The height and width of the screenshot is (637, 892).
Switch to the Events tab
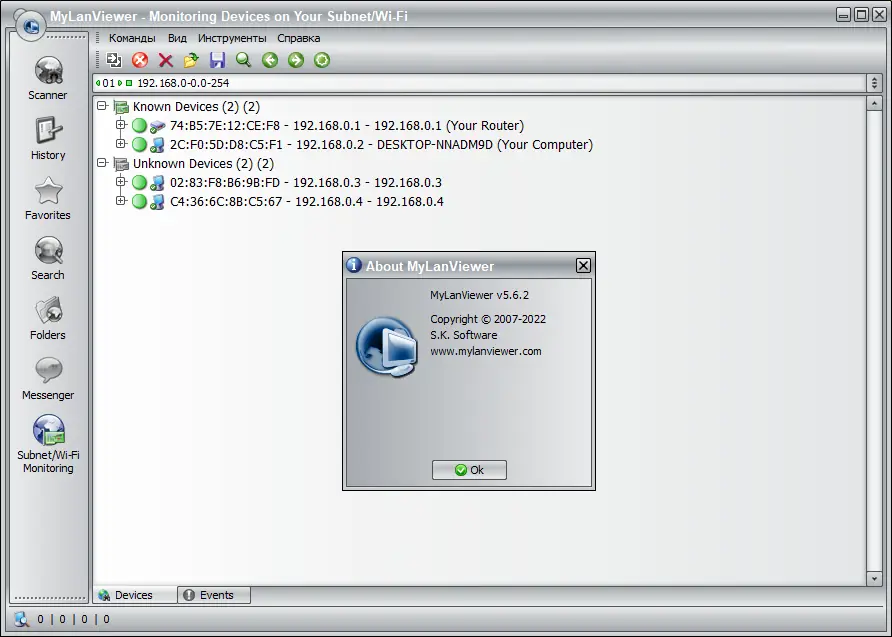[214, 595]
